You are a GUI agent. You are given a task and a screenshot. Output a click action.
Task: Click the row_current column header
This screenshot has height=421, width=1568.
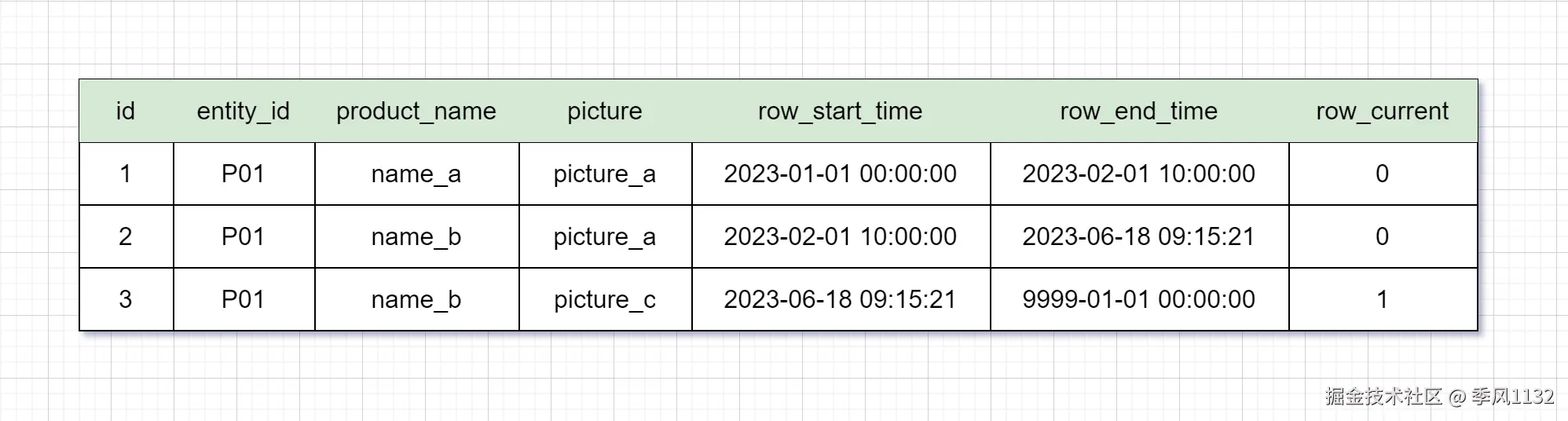pyautogui.click(x=1383, y=111)
